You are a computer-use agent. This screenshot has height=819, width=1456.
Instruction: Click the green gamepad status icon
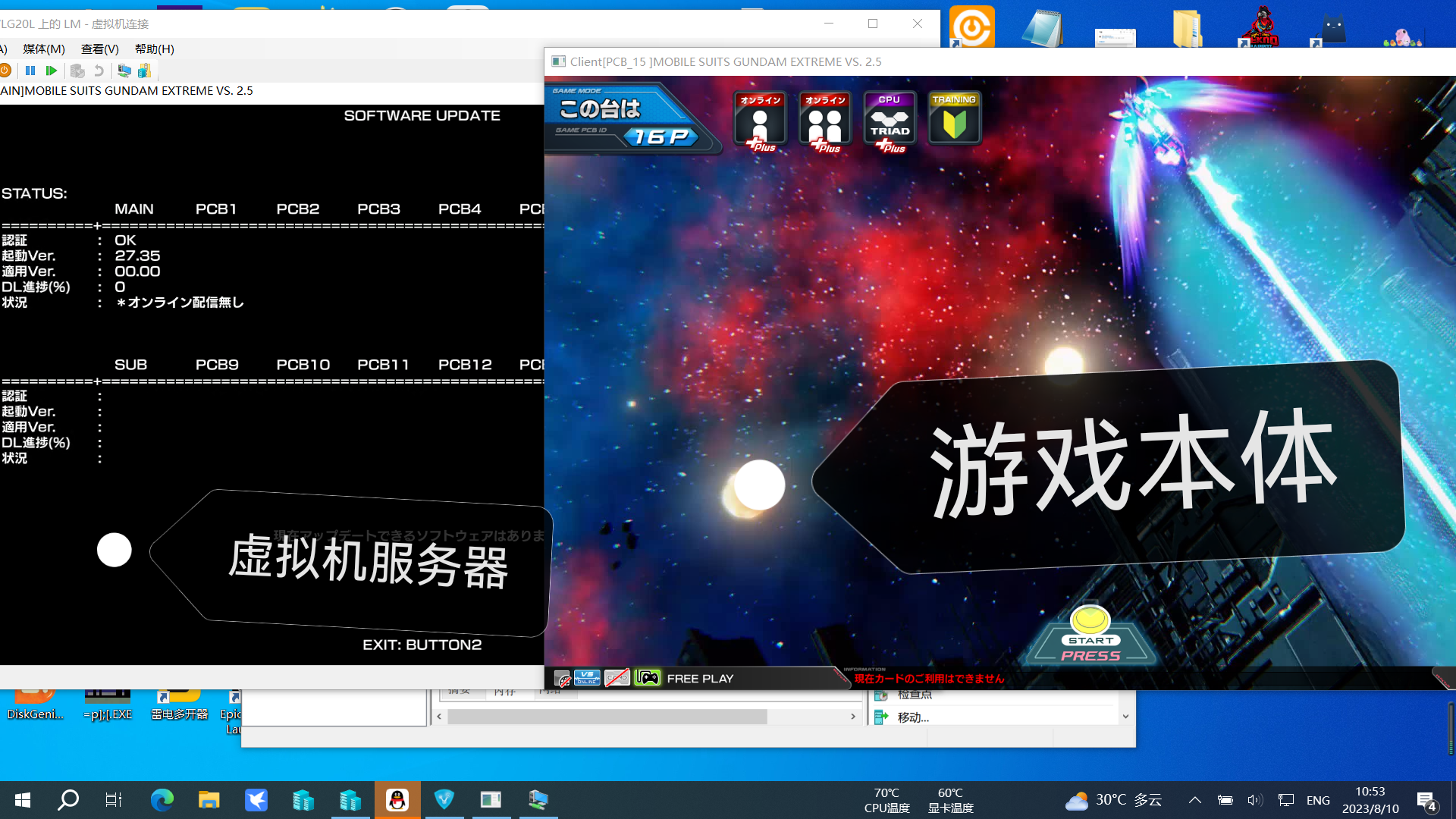click(x=648, y=678)
